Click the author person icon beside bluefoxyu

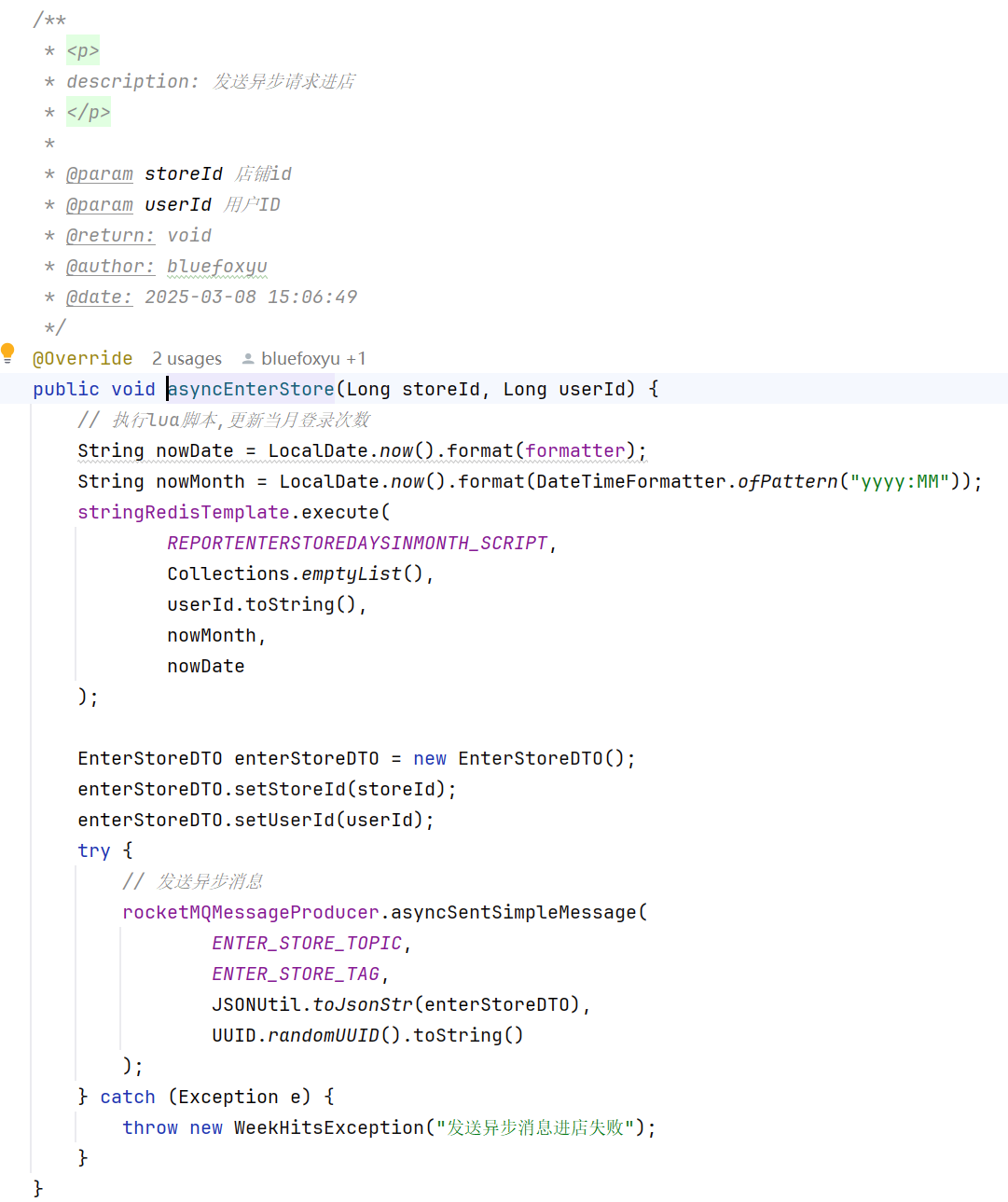click(248, 359)
